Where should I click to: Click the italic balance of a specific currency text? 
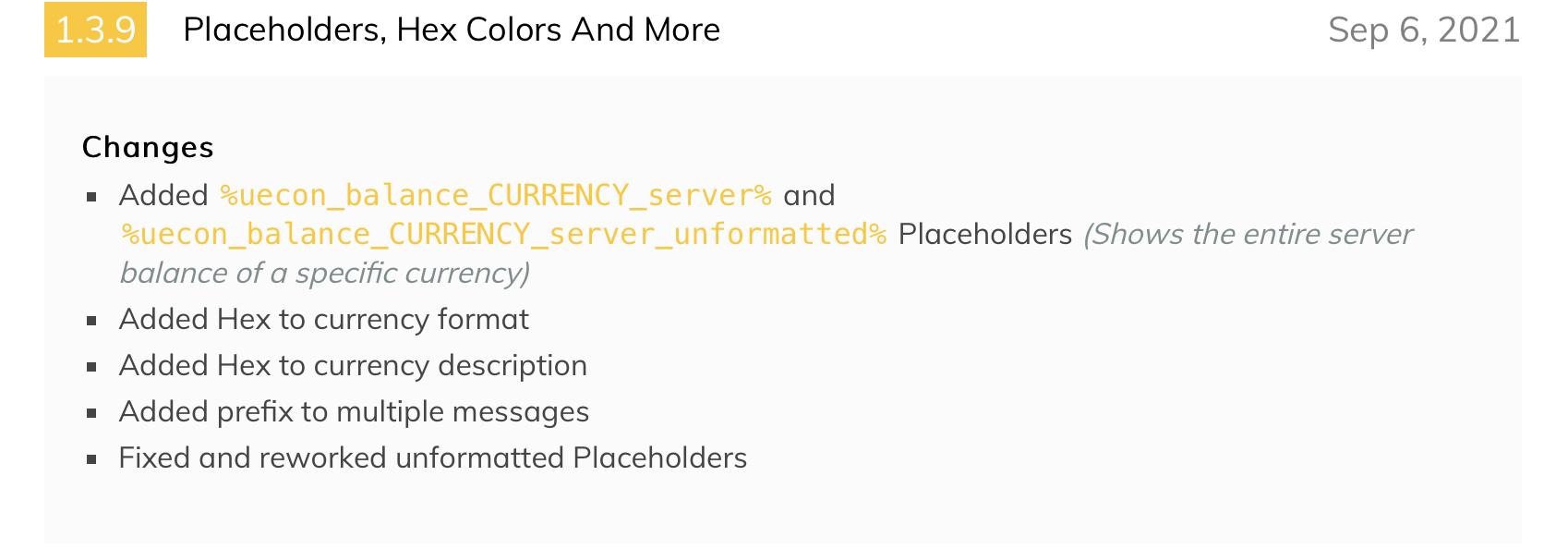point(325,273)
